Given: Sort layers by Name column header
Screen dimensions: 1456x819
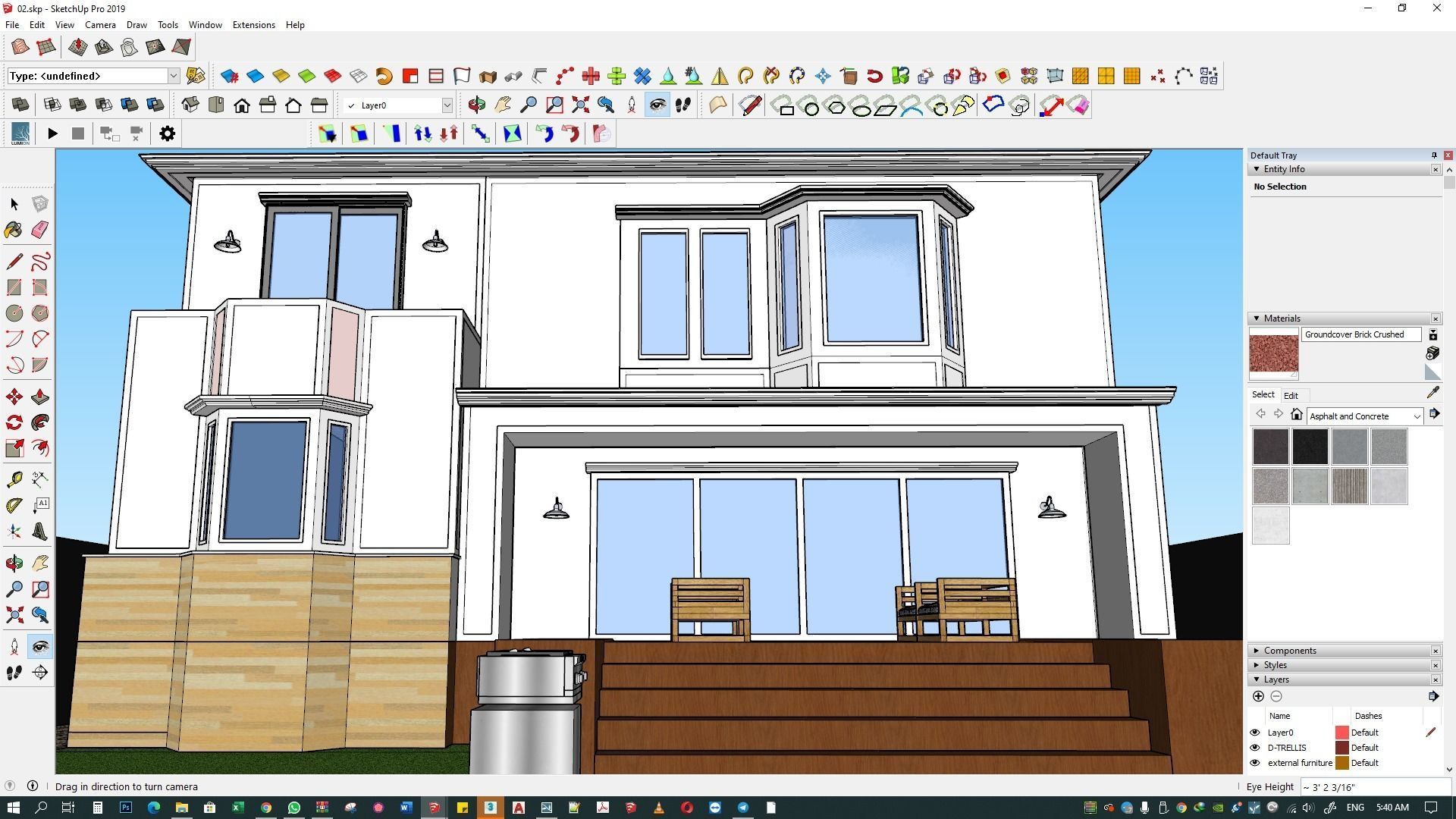Looking at the screenshot, I should pos(1279,716).
